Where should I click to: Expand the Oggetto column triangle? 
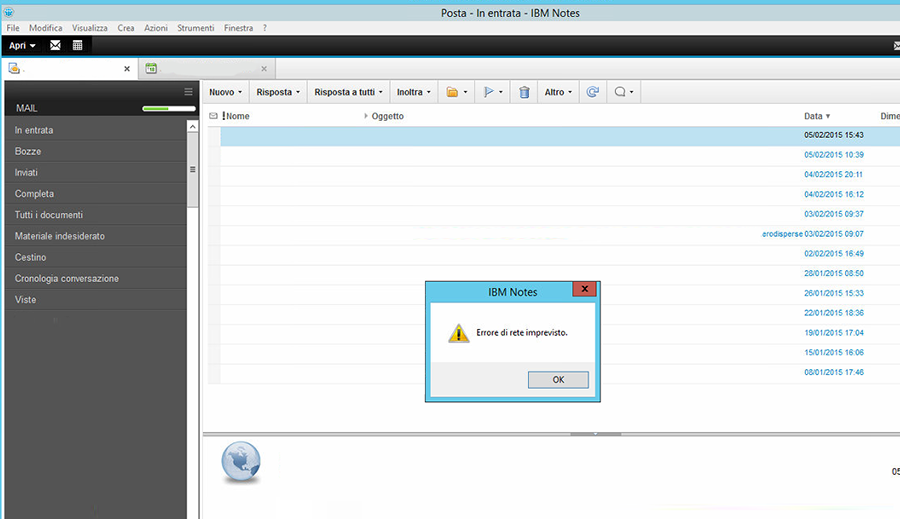point(366,116)
